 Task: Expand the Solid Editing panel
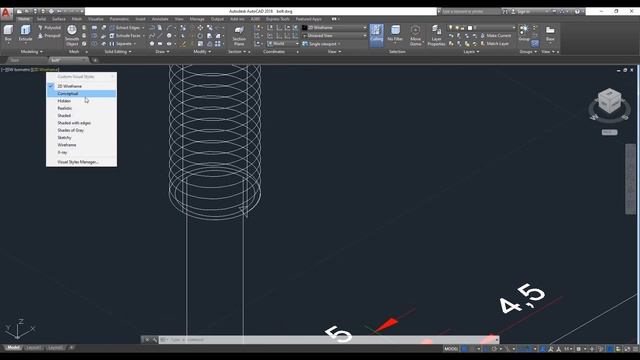point(118,52)
